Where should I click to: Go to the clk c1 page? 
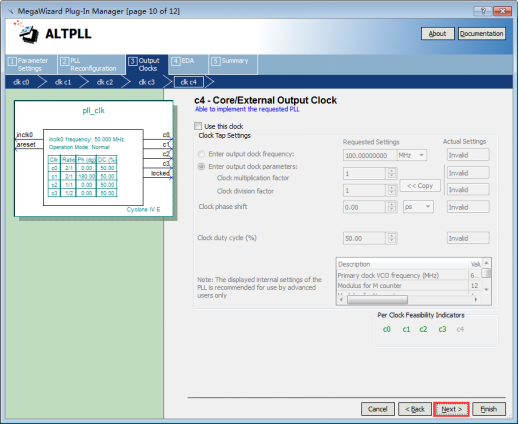[x=63, y=82]
